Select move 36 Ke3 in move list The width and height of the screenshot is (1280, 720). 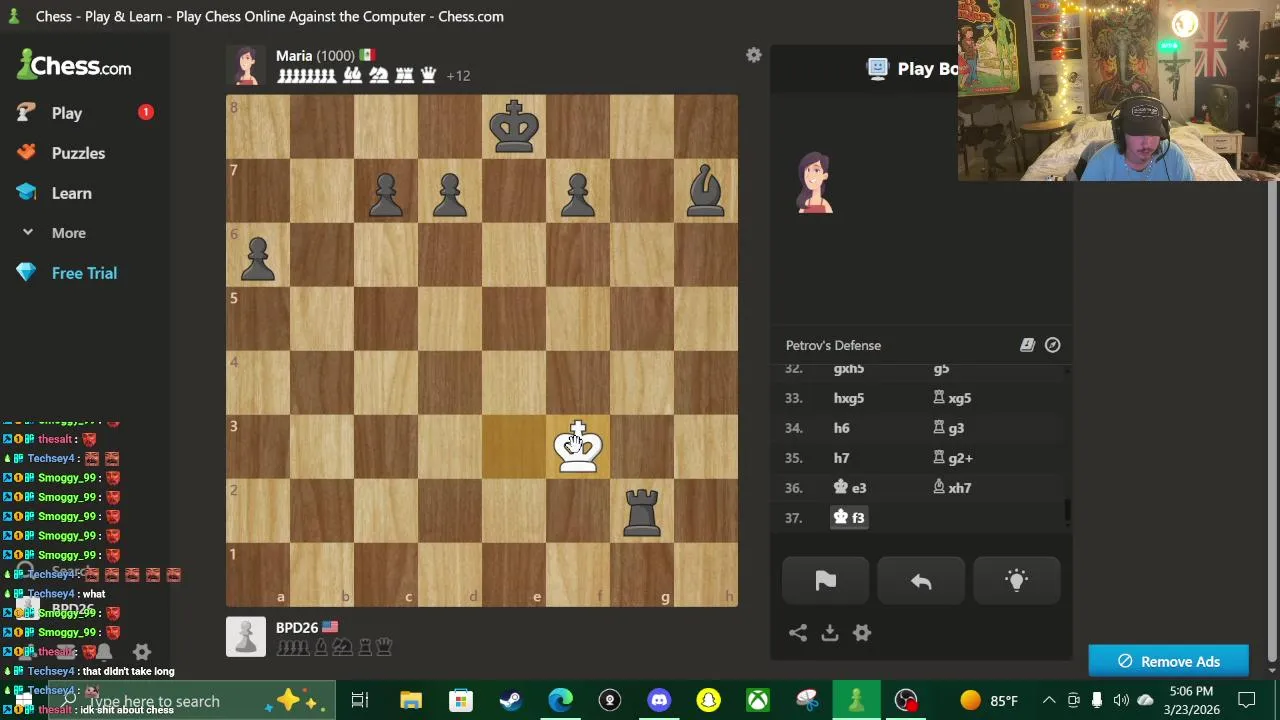click(x=850, y=488)
